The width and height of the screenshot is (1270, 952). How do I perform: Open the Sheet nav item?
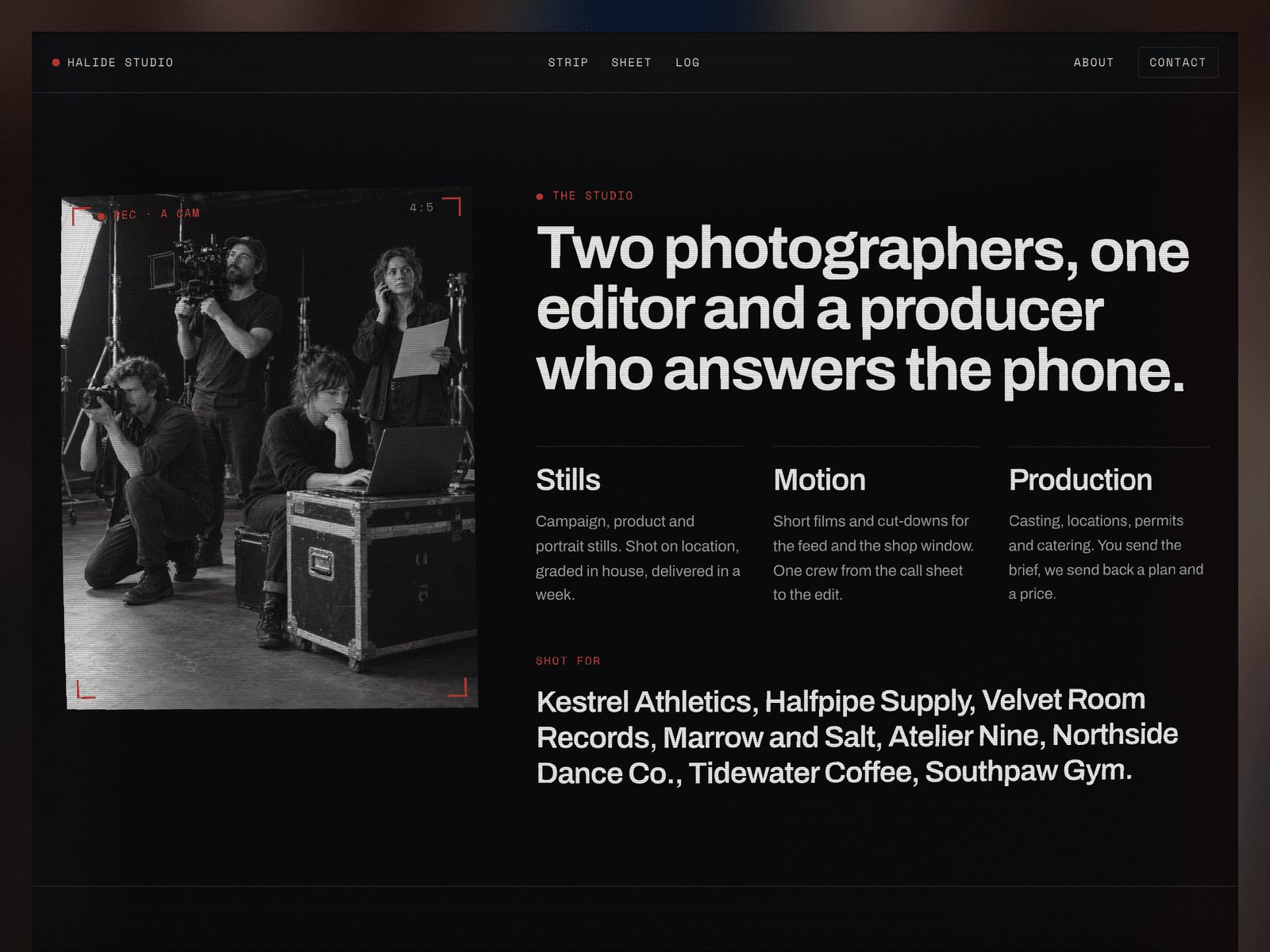pyautogui.click(x=631, y=63)
